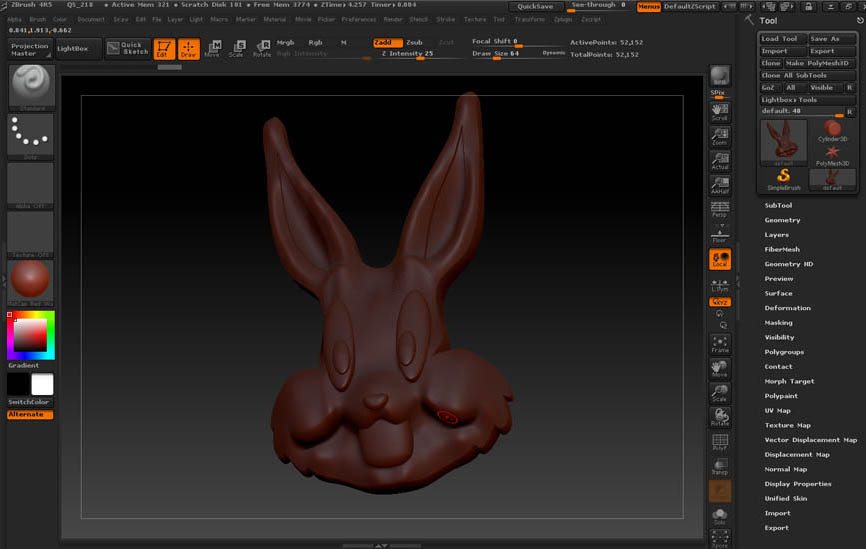Open LightBox button
Viewport: 866px width, 549px height.
pyautogui.click(x=78, y=49)
